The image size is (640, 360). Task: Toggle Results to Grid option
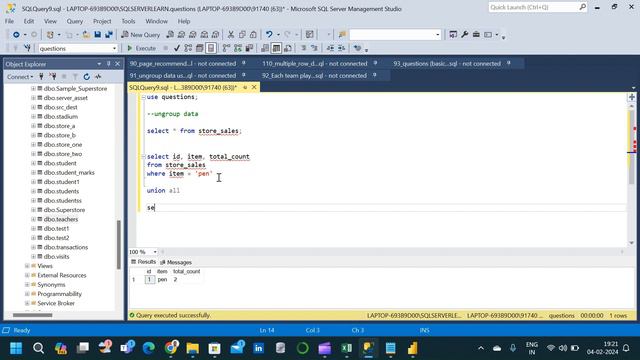coord(276,48)
